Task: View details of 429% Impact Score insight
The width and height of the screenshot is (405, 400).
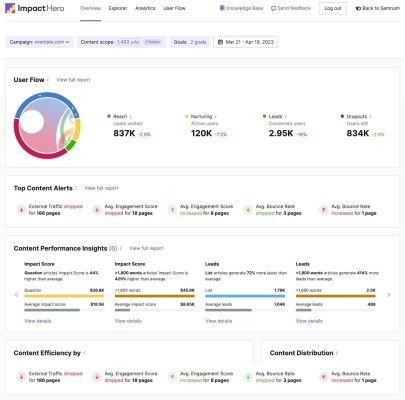Action: [128, 321]
